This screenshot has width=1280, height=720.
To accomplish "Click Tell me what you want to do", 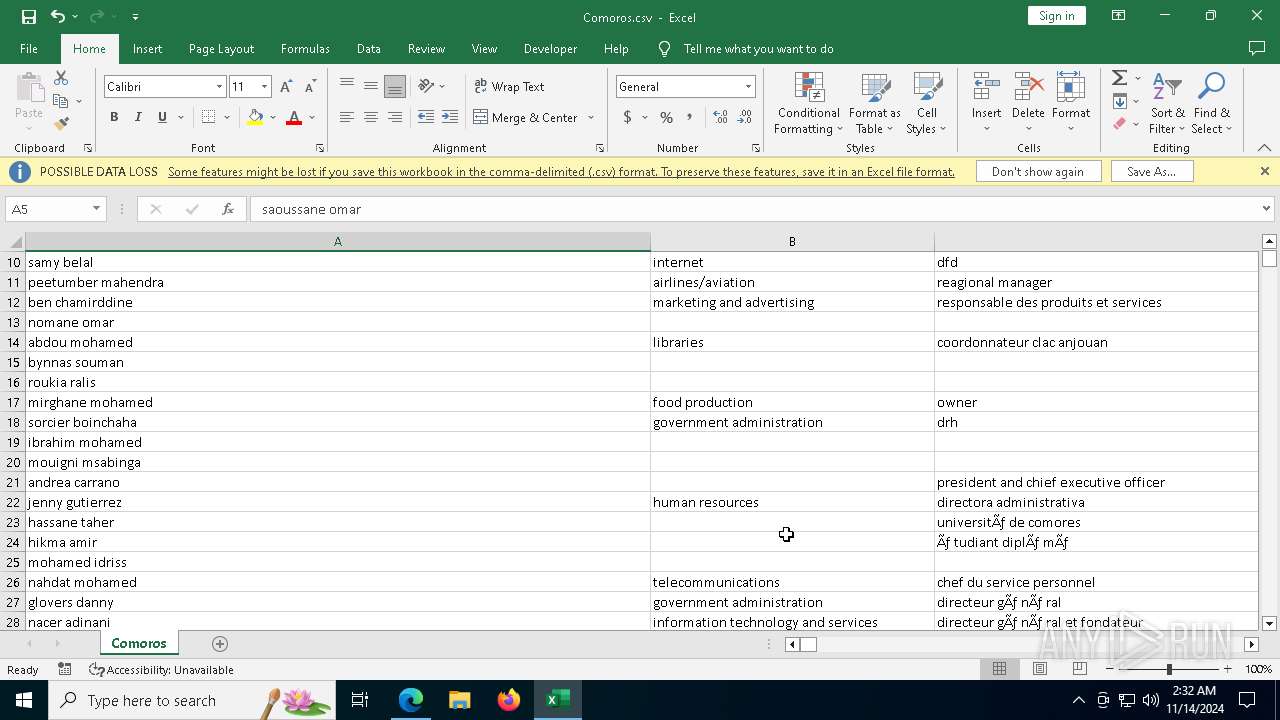I will coord(758,48).
